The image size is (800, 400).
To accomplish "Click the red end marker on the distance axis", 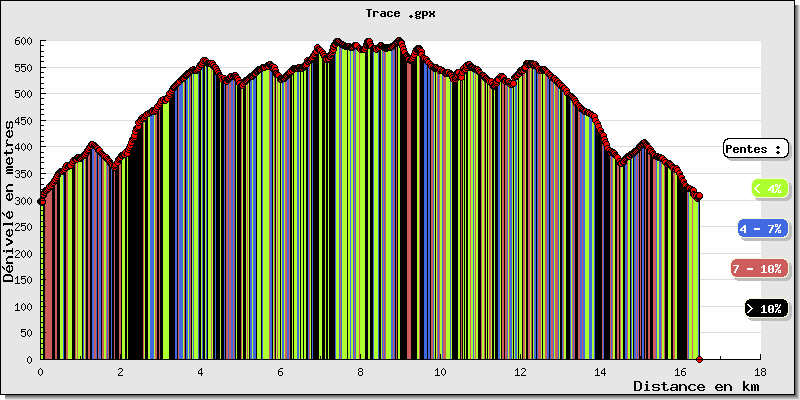I will [699, 360].
